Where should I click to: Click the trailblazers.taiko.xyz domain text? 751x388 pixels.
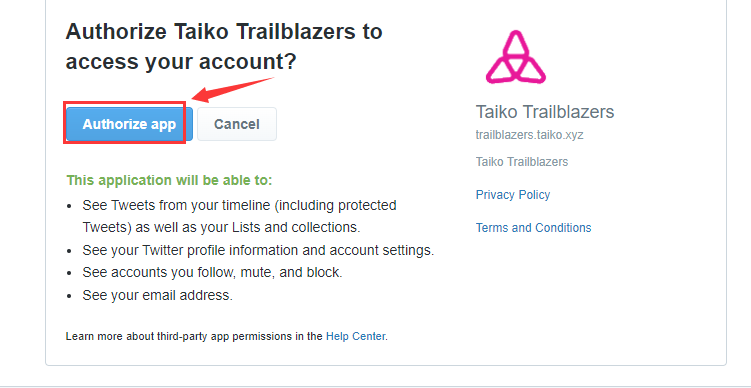(x=529, y=135)
